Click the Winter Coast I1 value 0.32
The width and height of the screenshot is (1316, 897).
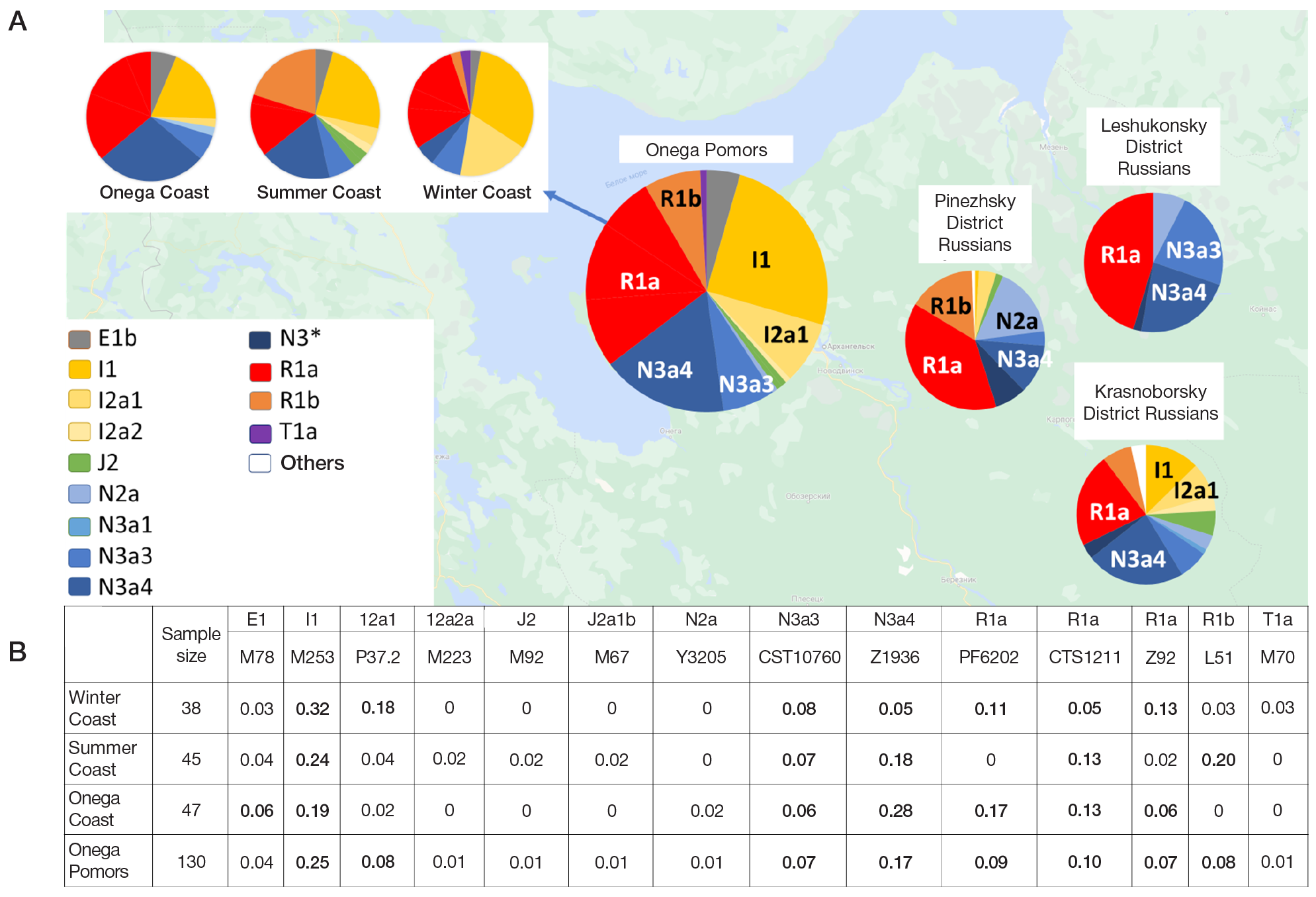(x=312, y=709)
